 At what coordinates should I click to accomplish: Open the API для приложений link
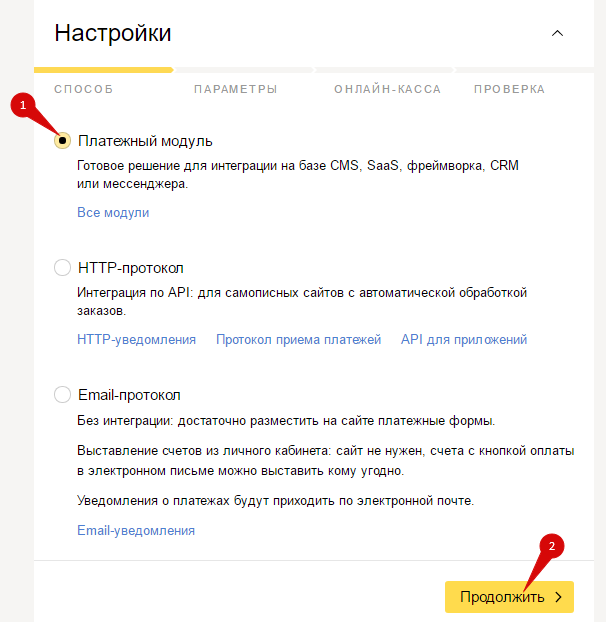point(464,340)
